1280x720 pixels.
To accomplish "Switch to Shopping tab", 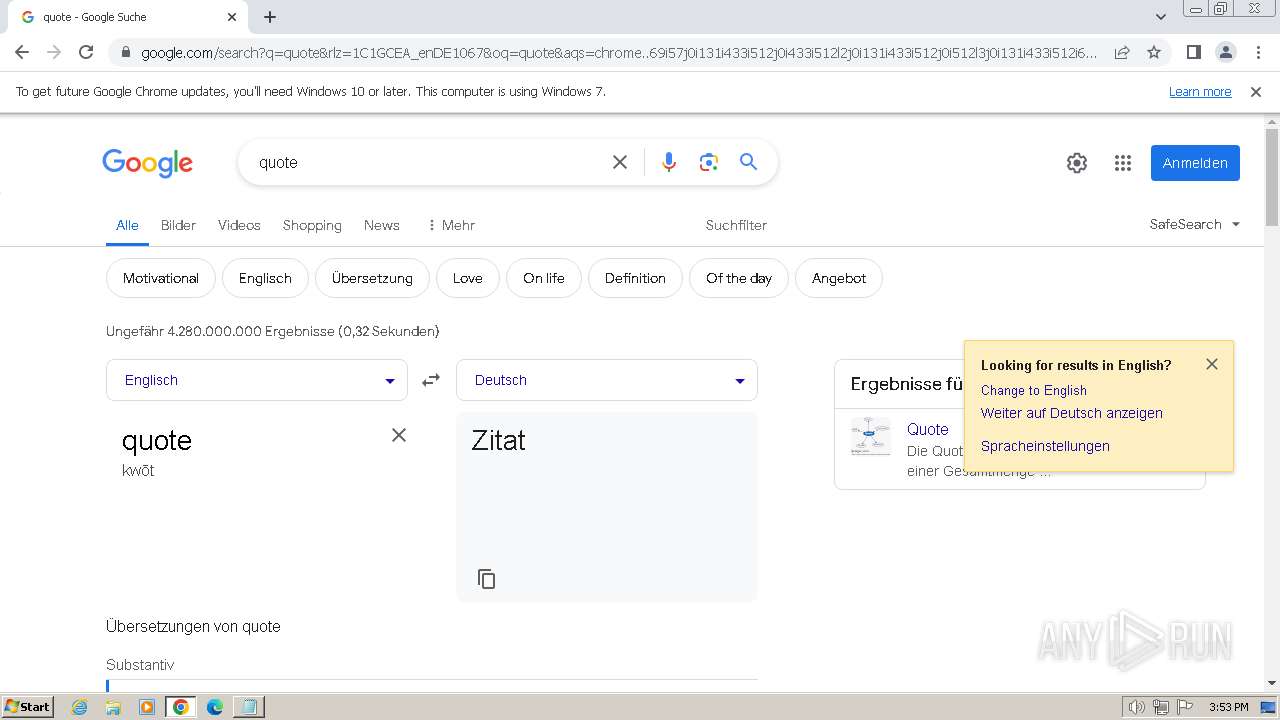I will click(312, 225).
